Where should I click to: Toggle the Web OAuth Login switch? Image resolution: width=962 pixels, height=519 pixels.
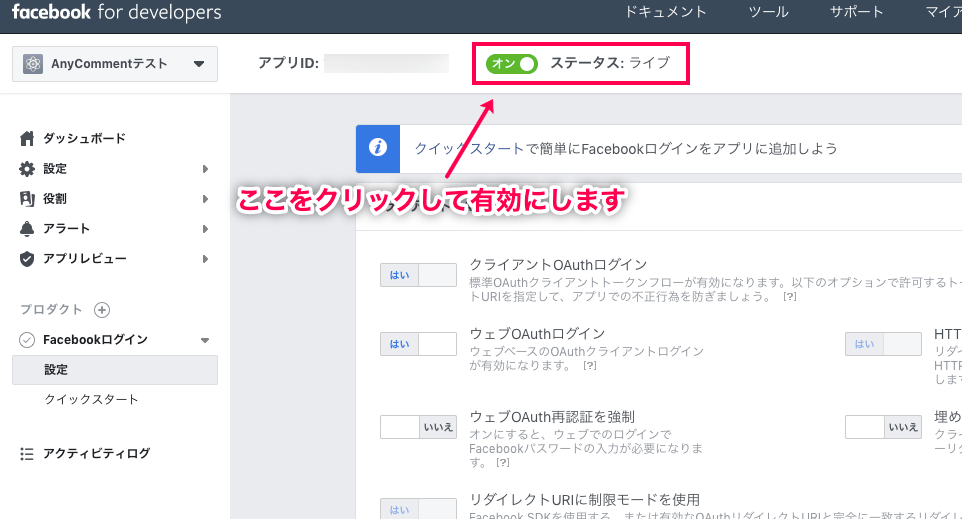tap(417, 344)
